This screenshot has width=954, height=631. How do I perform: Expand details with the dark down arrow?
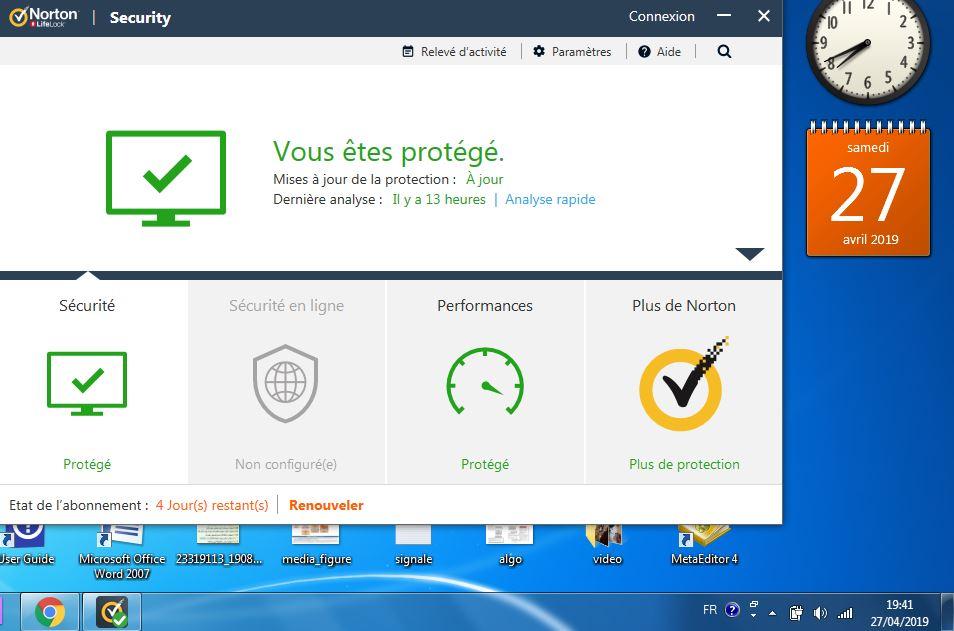click(750, 254)
